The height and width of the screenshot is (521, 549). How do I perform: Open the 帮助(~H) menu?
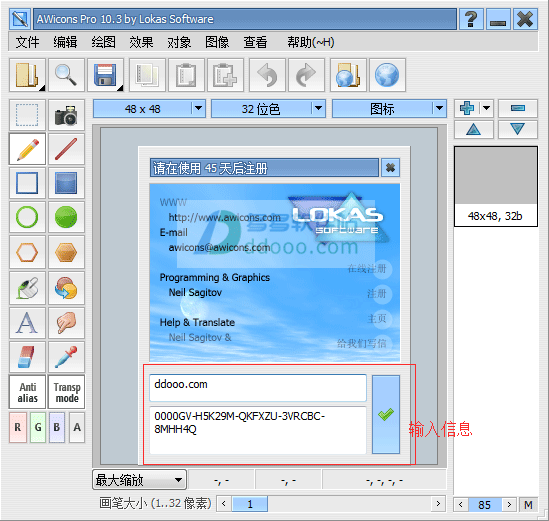pyautogui.click(x=311, y=42)
